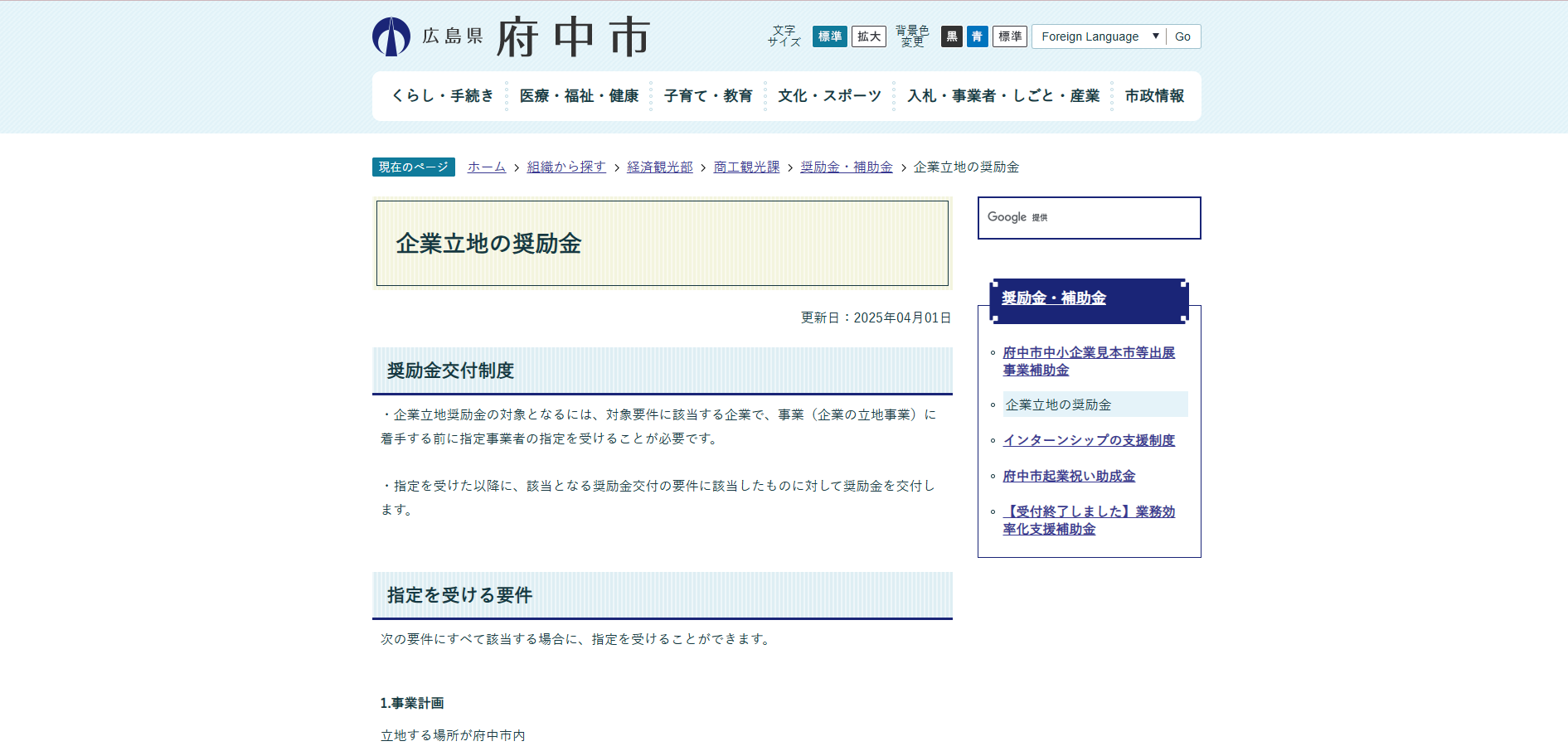The image size is (1568, 751).
Task: Open 府中市起業祝い助成金 link
Action: (x=1069, y=476)
